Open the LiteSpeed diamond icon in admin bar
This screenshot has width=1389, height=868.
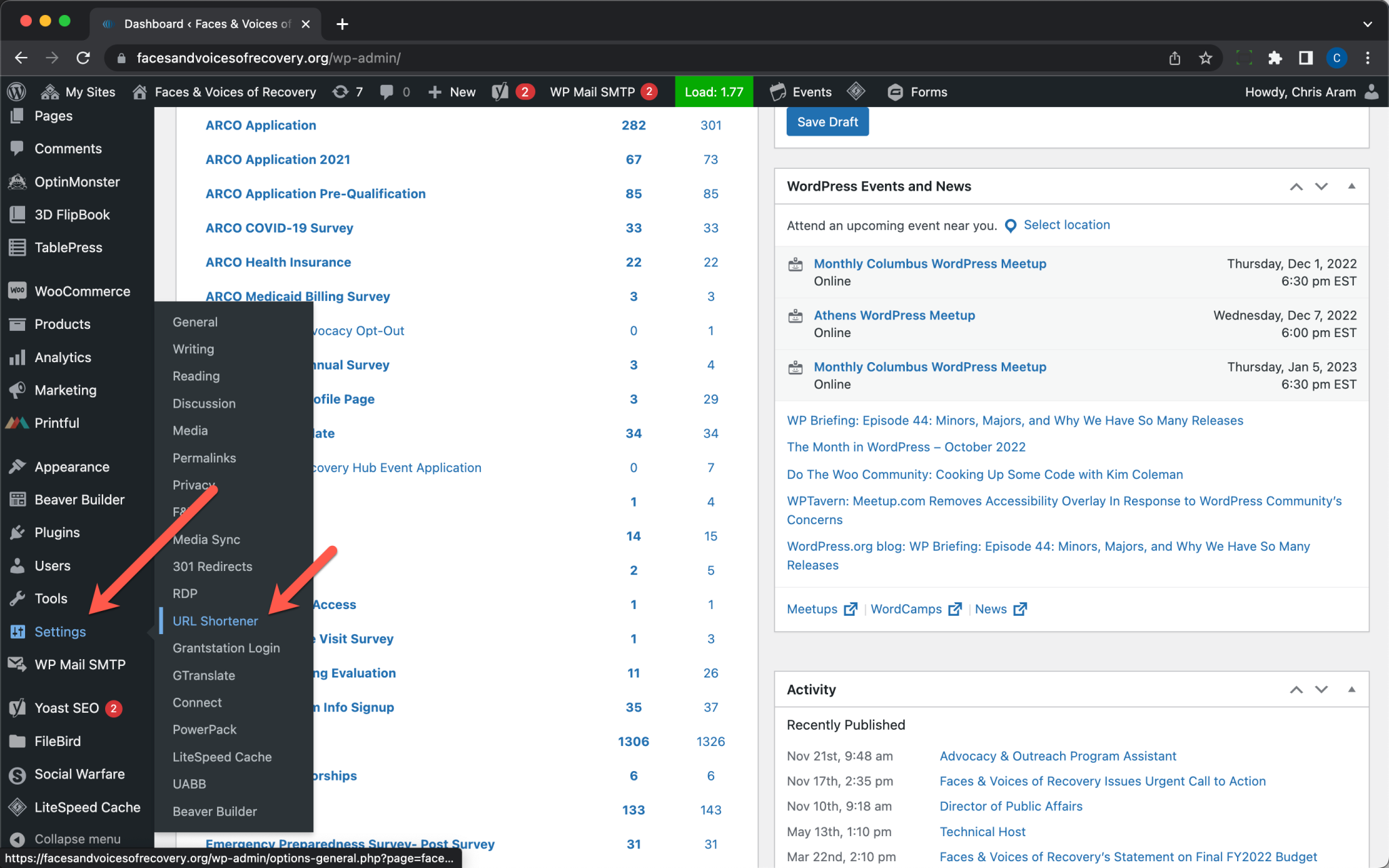pyautogui.click(x=856, y=91)
